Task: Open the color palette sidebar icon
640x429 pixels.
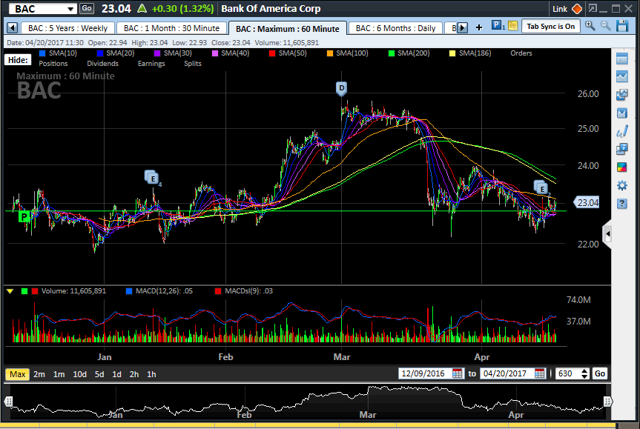Action: [622, 167]
